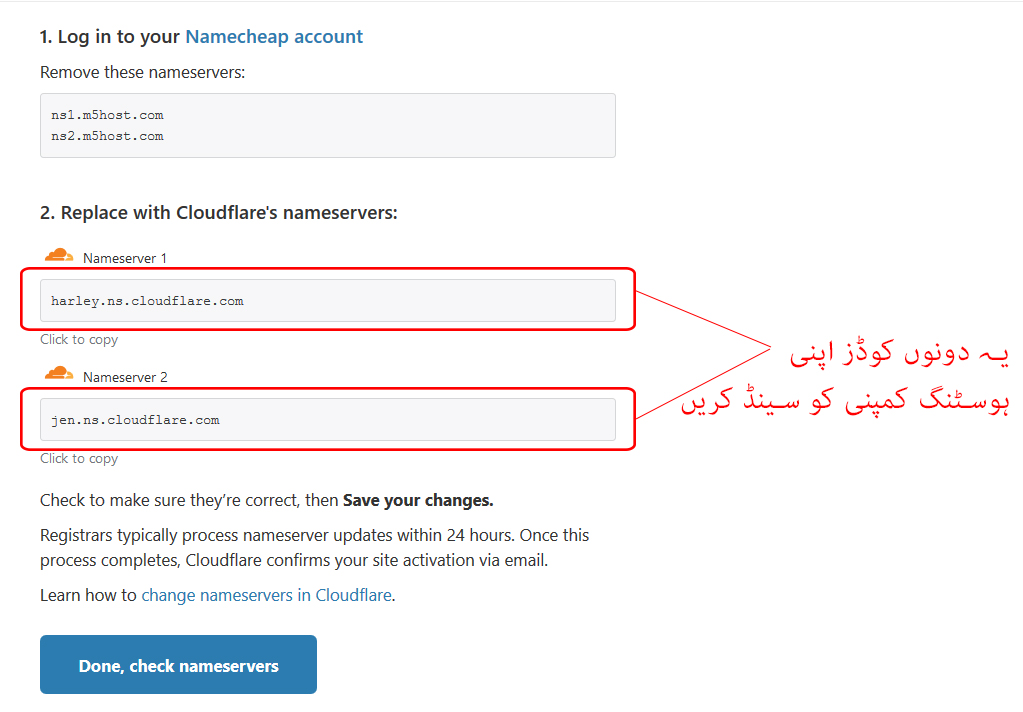The image size is (1023, 712).
Task: Open the Namecheap account link
Action: click(274, 37)
